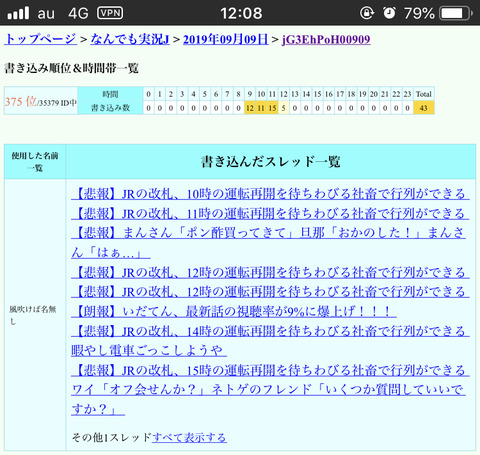Click the 375位 ranking cell

tap(41, 101)
